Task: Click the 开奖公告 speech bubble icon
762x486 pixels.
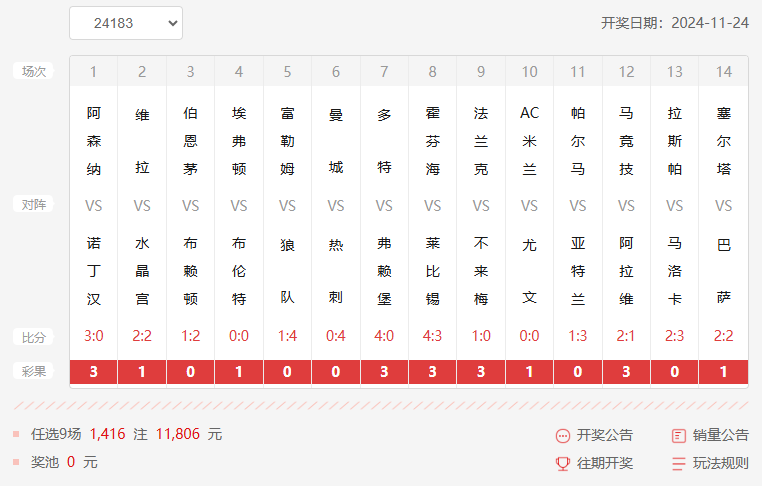Action: 562,435
